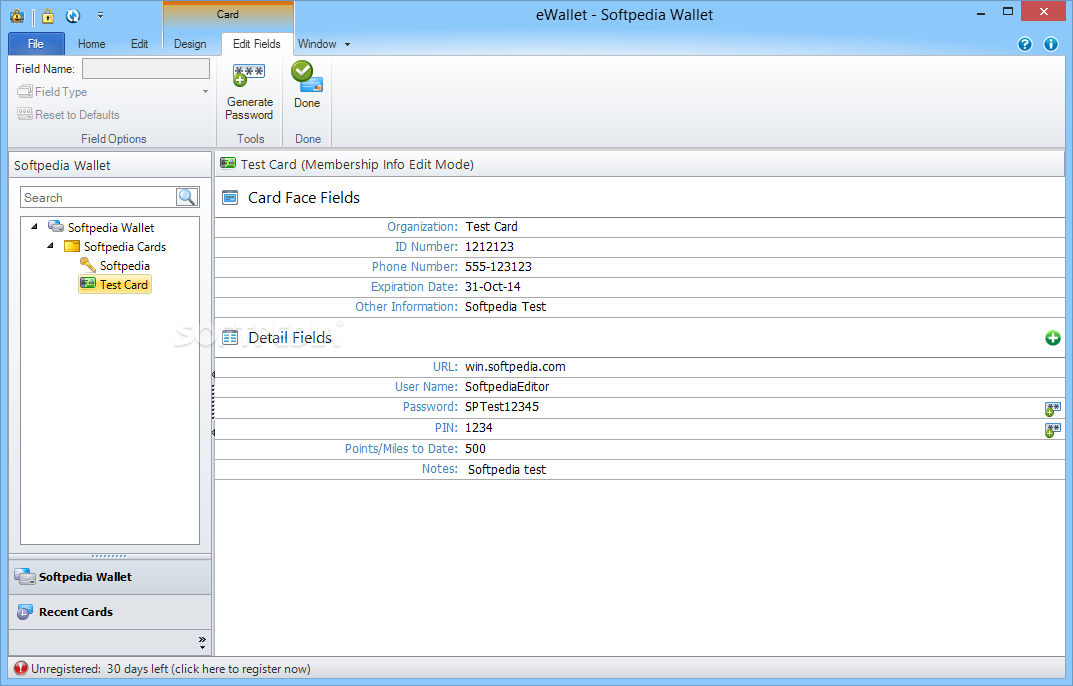Click the ID Number value 1212123
The width and height of the screenshot is (1073, 686).
(489, 246)
